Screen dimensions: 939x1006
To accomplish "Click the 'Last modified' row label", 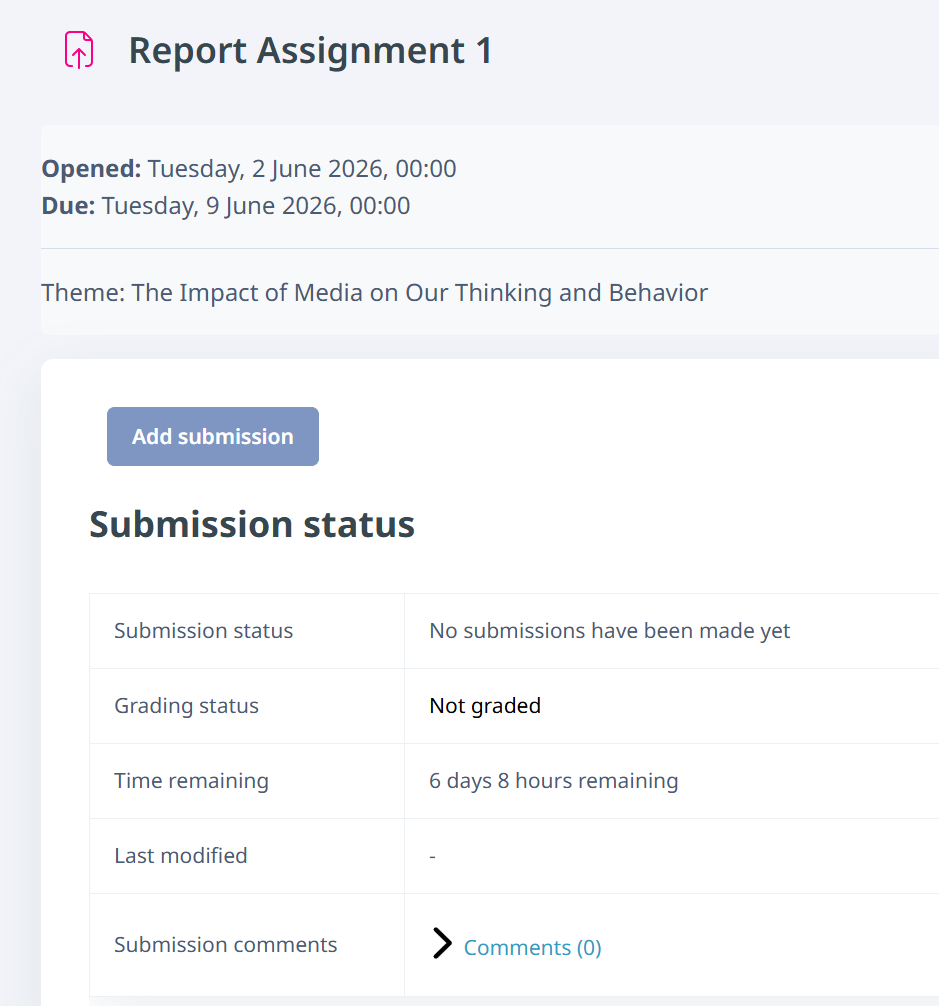I will pos(181,856).
